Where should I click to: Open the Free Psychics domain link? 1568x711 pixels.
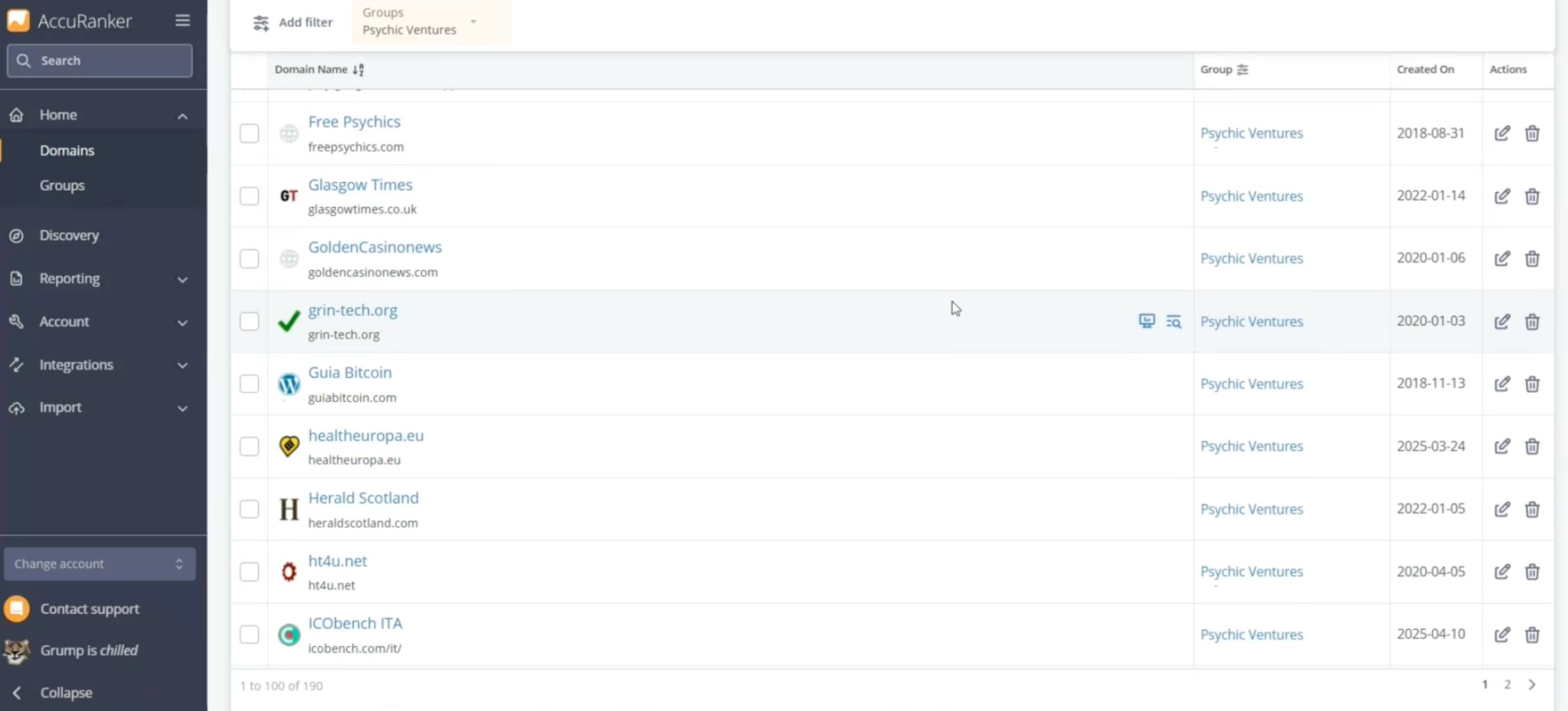354,122
